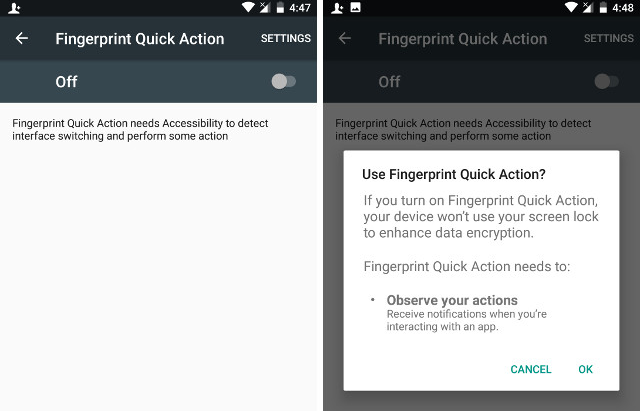Tap the Wi-Fi icon on the left status bar

tap(247, 7)
